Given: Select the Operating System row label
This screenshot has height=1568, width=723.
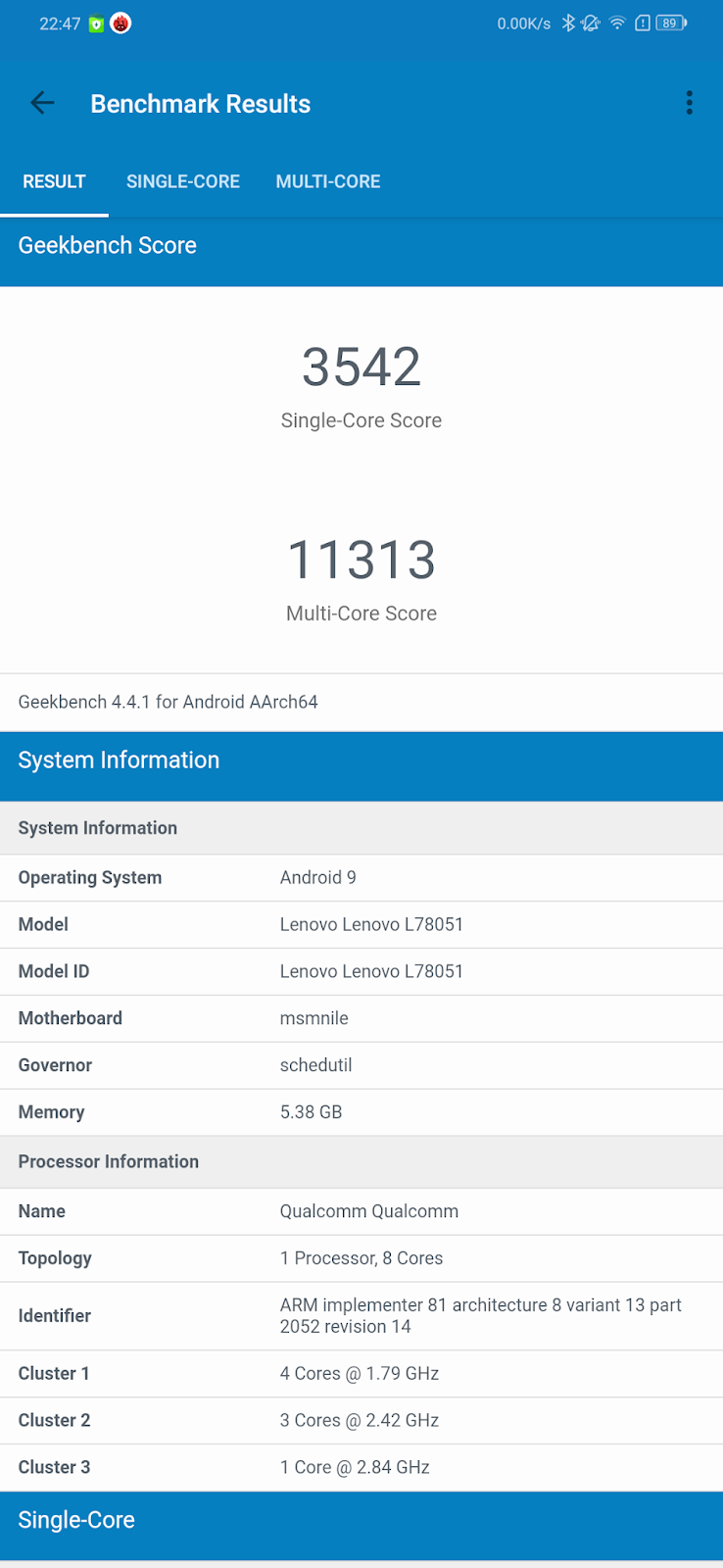Looking at the screenshot, I should pyautogui.click(x=90, y=878).
